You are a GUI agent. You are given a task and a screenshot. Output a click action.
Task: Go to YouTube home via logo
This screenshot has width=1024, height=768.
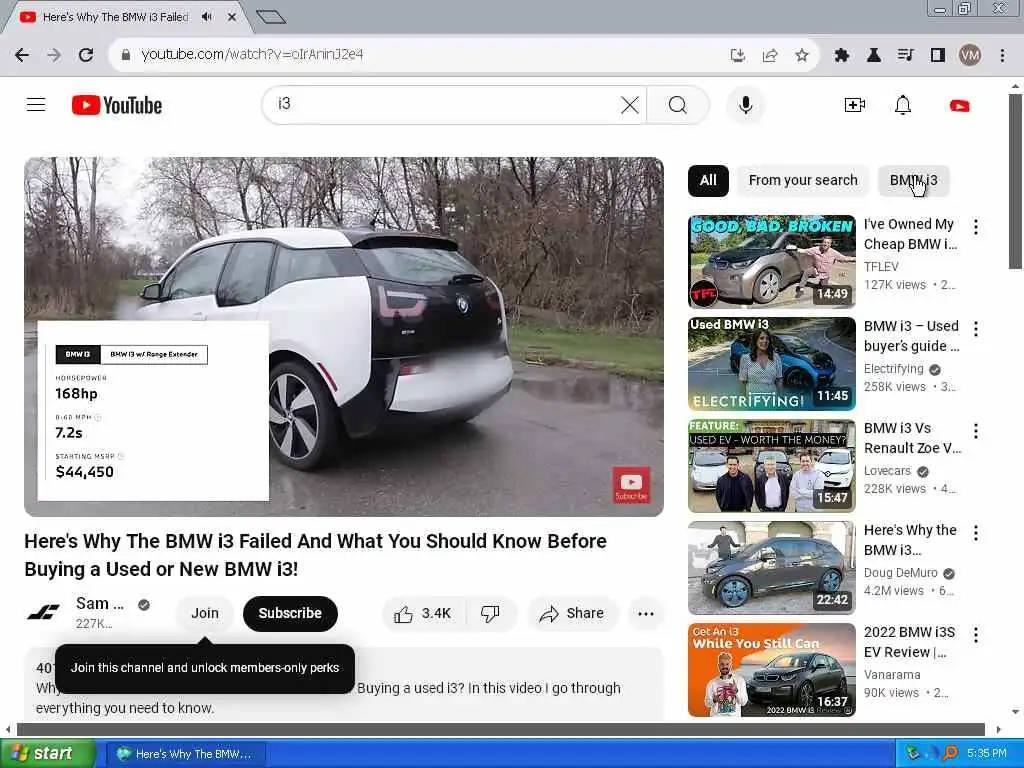point(117,105)
